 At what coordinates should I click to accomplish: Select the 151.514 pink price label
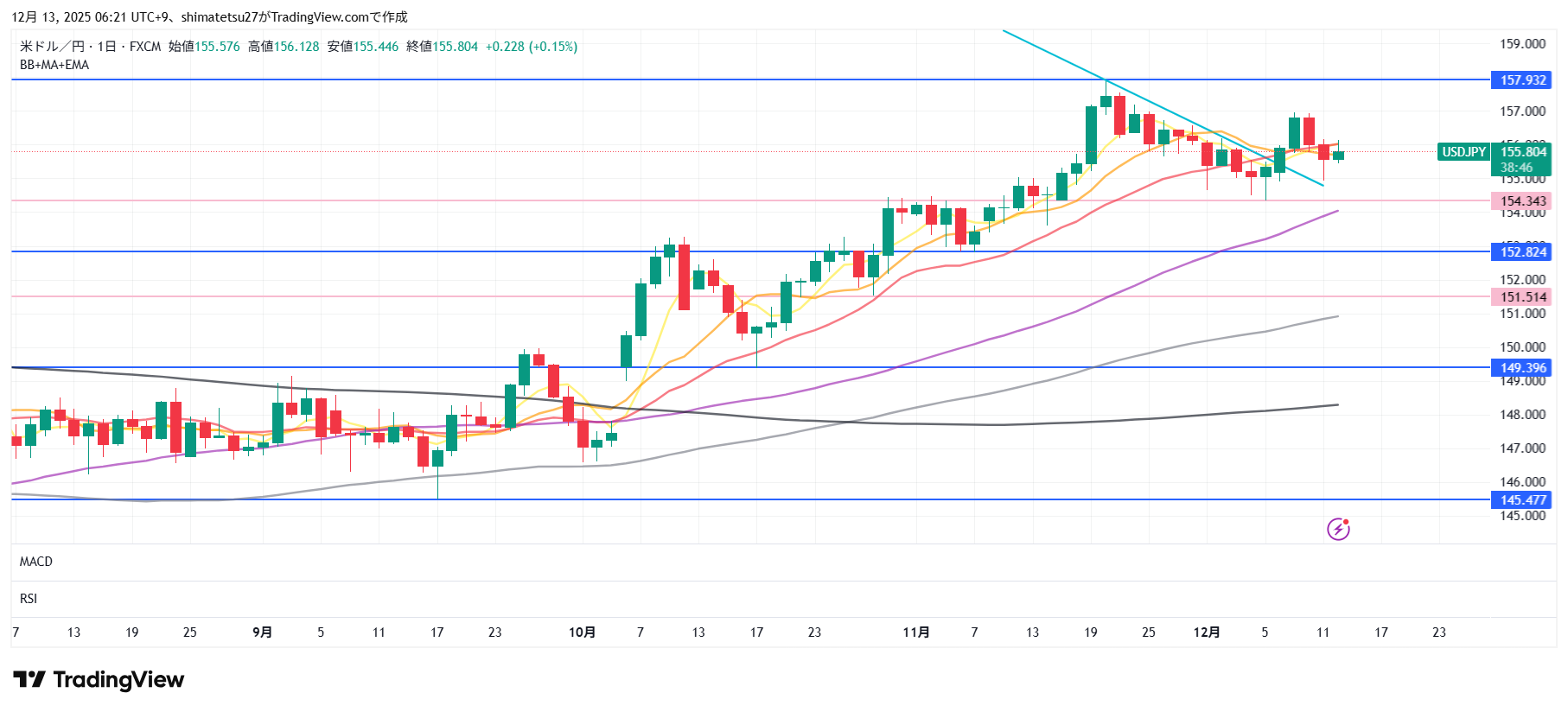point(1522,297)
